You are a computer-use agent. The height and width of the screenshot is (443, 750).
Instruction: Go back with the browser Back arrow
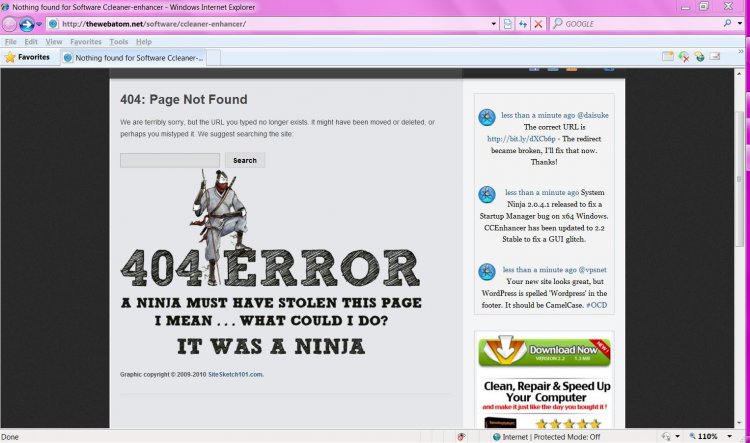(x=9, y=24)
